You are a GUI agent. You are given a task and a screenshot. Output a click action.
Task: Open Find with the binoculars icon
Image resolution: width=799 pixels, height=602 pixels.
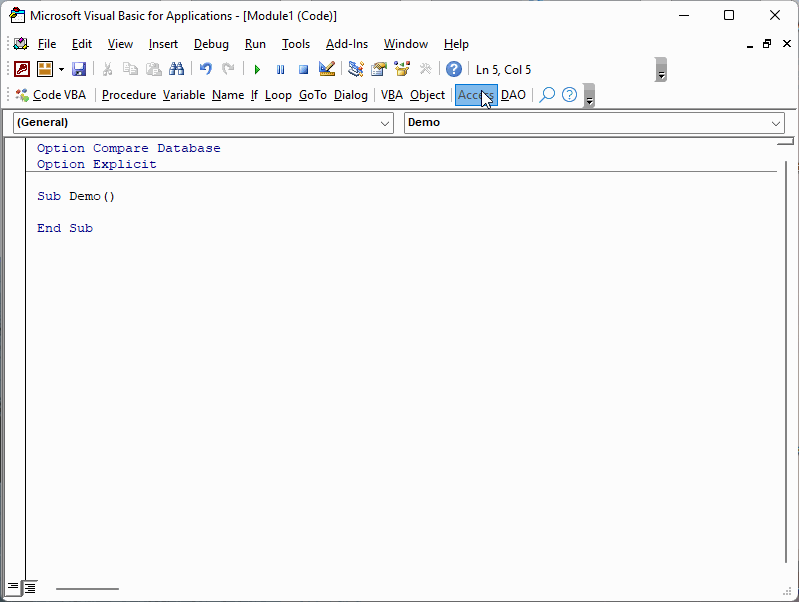pyautogui.click(x=177, y=69)
